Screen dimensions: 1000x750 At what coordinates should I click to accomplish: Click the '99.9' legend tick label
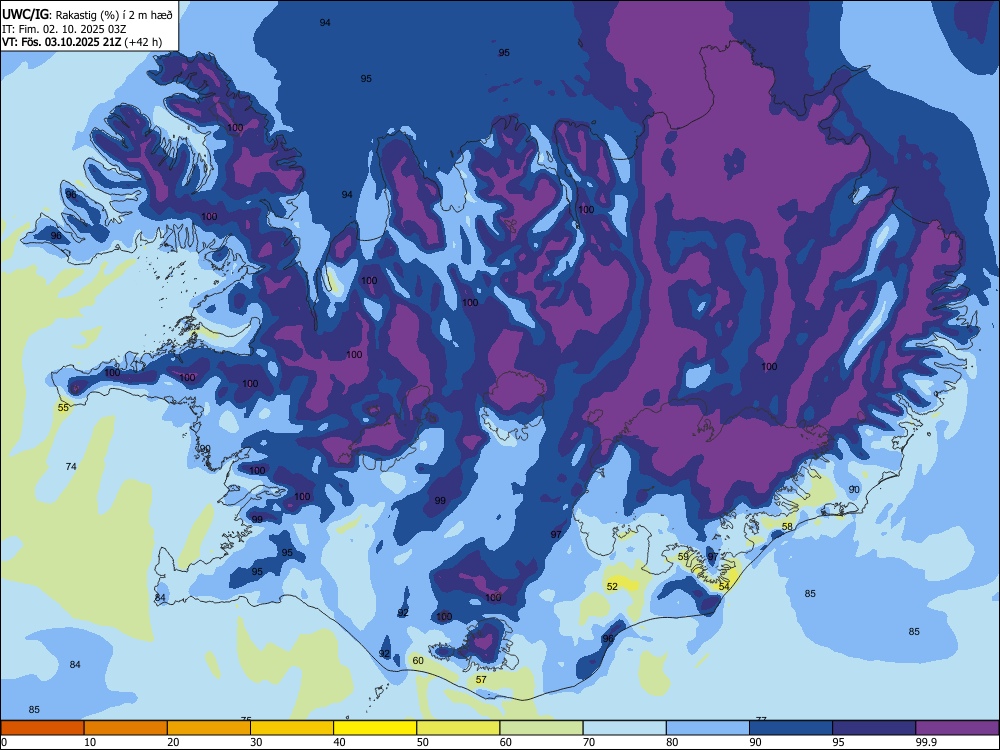click(x=925, y=742)
